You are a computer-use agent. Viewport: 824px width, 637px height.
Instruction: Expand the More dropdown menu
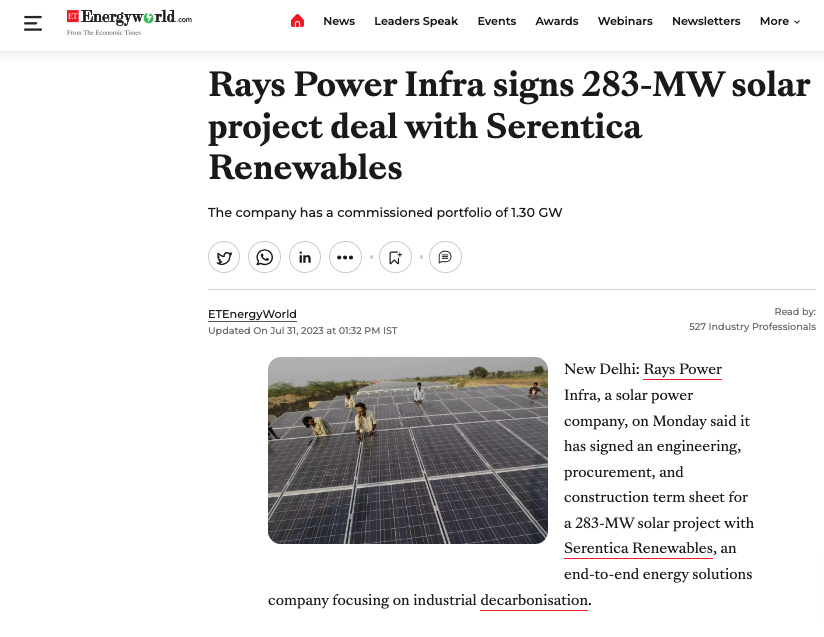[779, 22]
